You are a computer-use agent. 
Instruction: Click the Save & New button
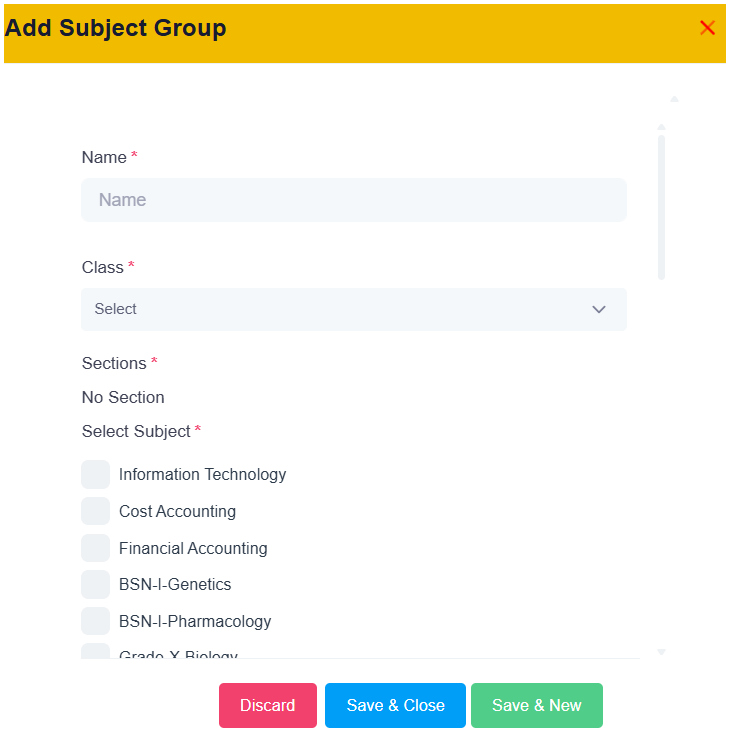click(537, 705)
